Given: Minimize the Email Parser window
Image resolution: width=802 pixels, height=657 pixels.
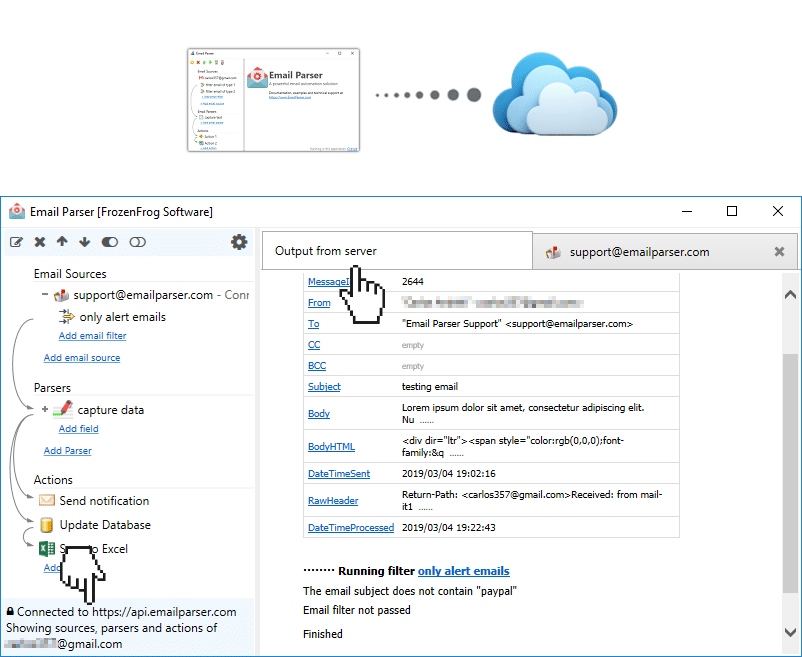Looking at the screenshot, I should click(687, 211).
